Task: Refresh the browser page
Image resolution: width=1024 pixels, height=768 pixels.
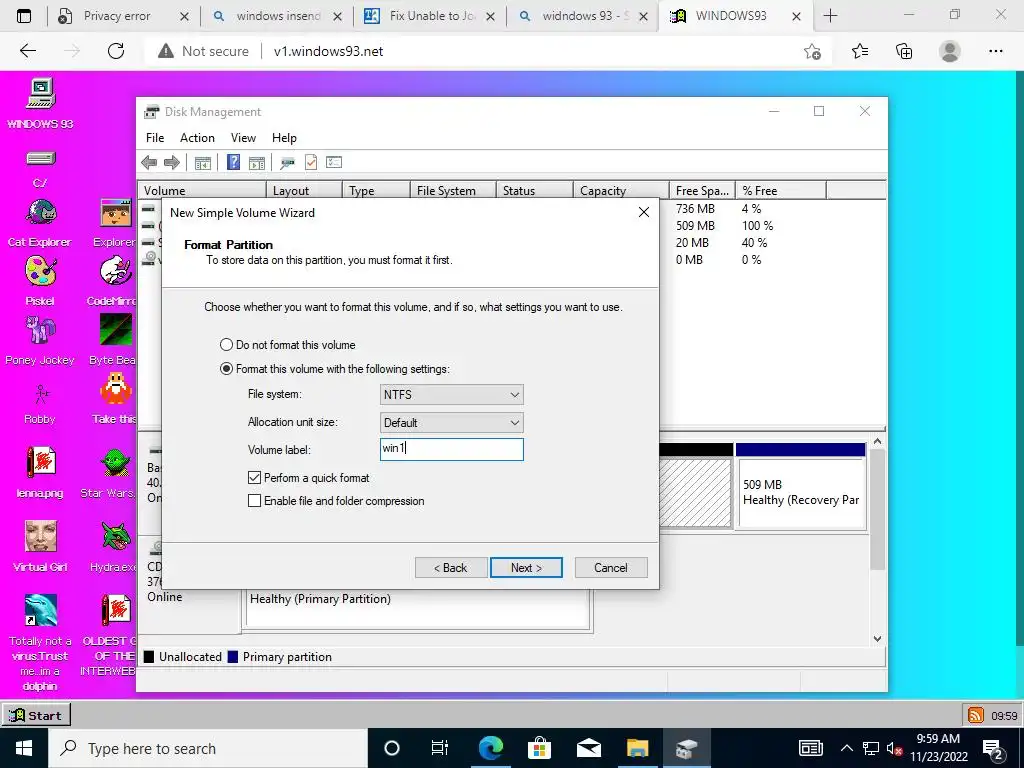Action: pyautogui.click(x=116, y=51)
